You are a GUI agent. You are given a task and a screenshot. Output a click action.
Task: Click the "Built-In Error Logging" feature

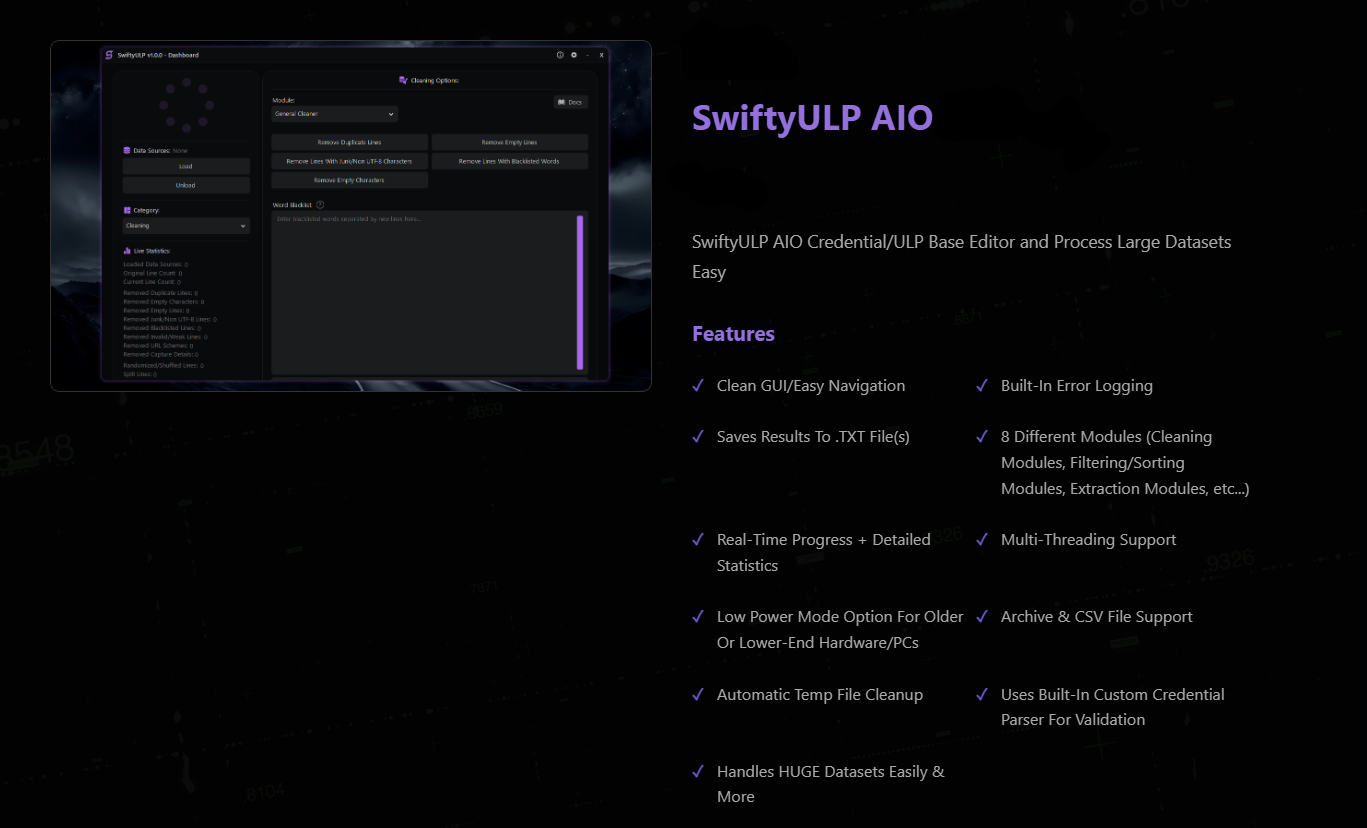(1077, 386)
